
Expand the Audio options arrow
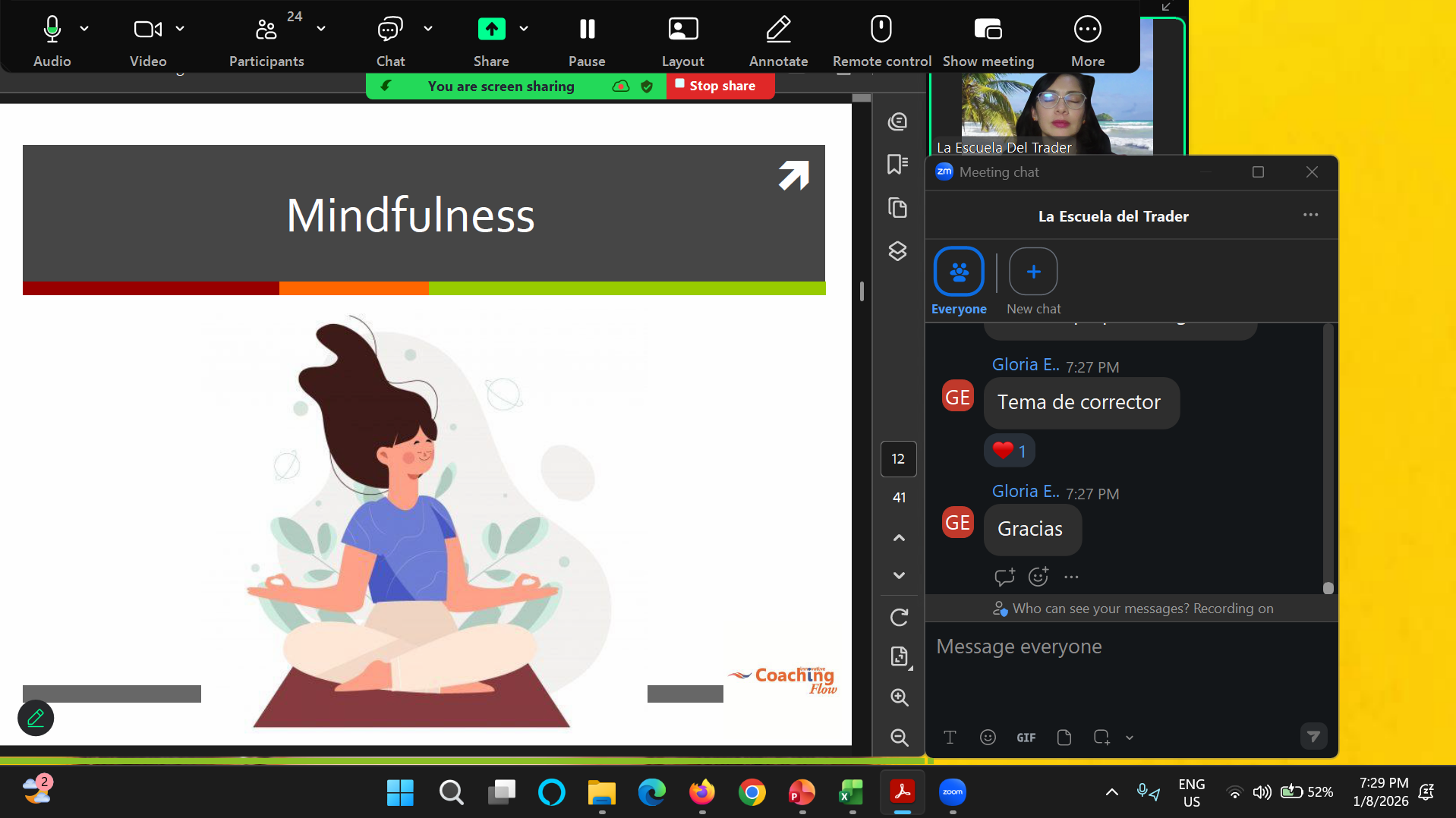[84, 29]
